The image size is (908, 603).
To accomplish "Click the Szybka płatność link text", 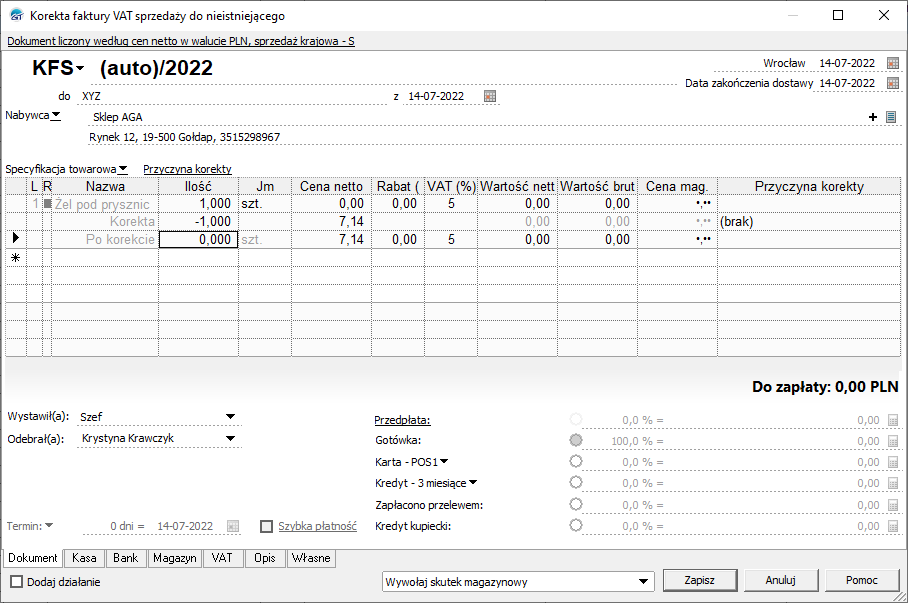I will (317, 526).
